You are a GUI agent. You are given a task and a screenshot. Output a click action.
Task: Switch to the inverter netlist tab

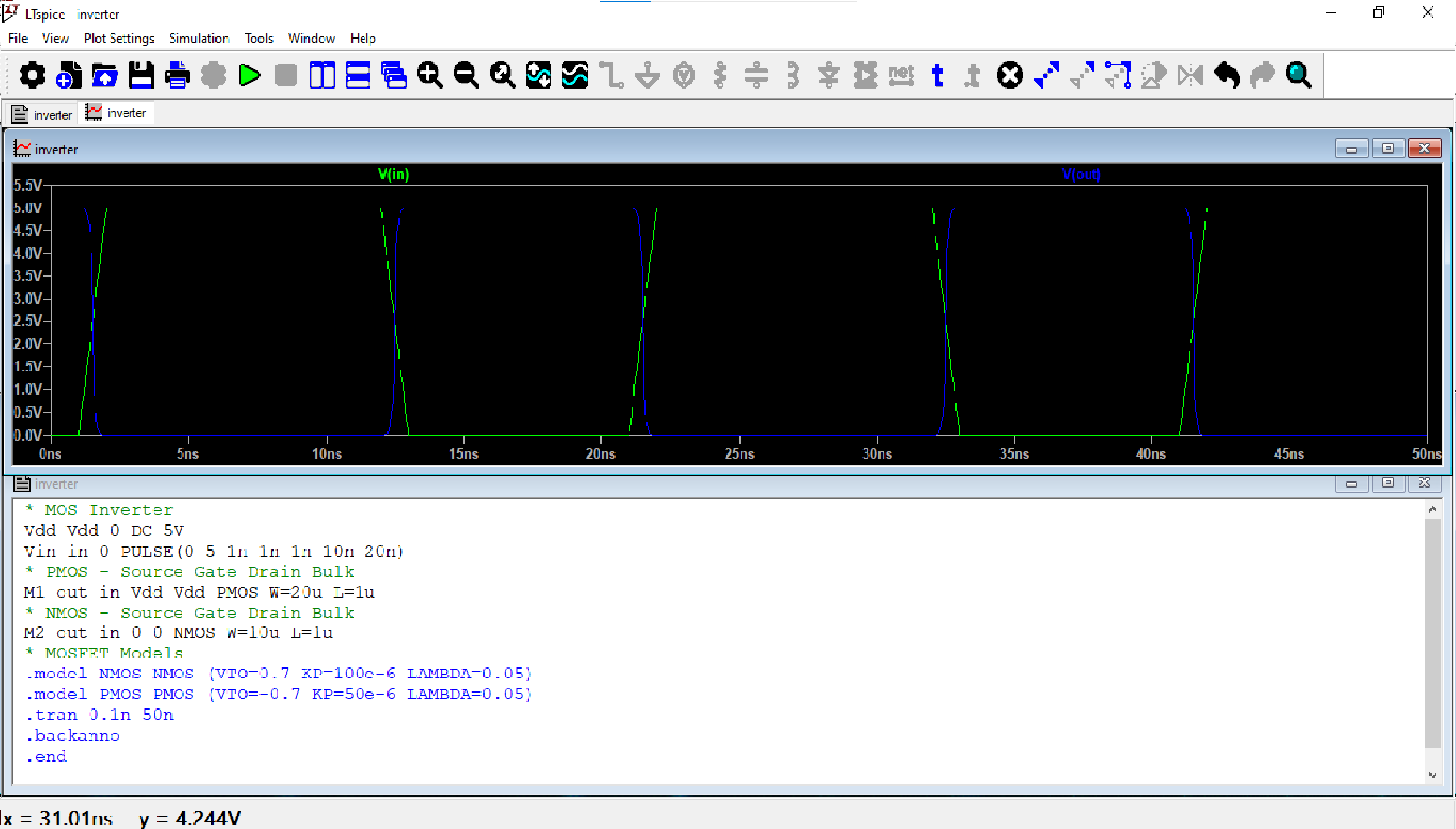[x=42, y=114]
